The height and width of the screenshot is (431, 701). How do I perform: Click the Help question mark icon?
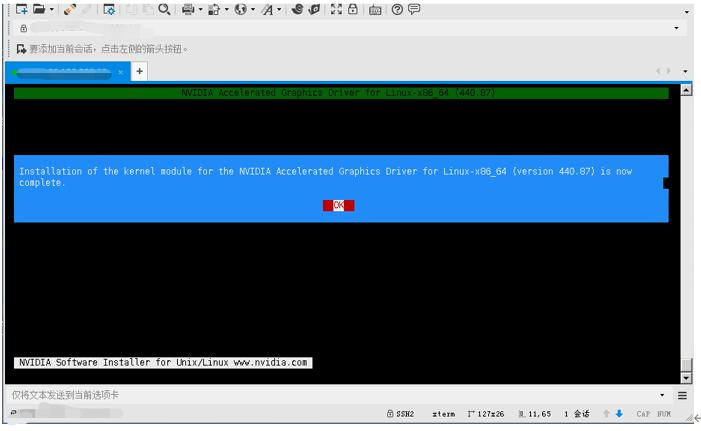click(x=396, y=9)
